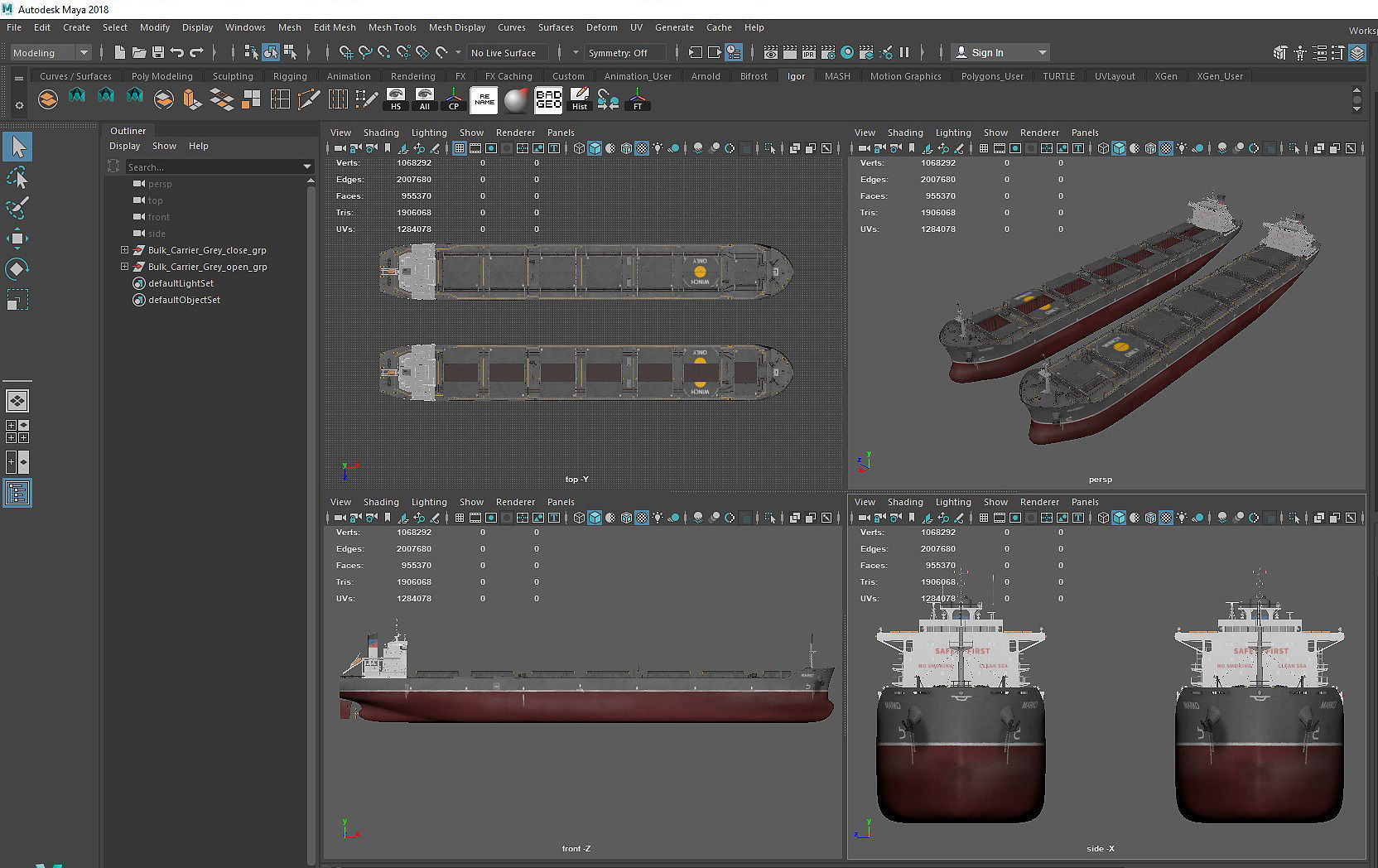Toggle the All eye shelf icon

(425, 99)
